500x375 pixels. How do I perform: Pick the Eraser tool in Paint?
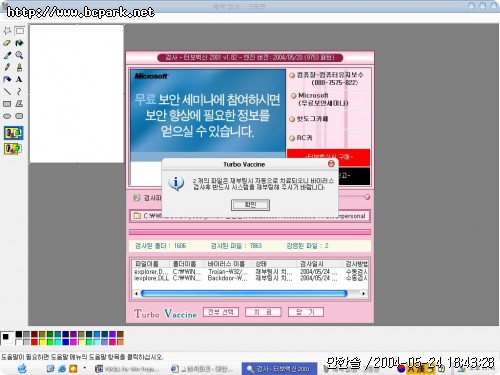pyautogui.click(x=7, y=43)
